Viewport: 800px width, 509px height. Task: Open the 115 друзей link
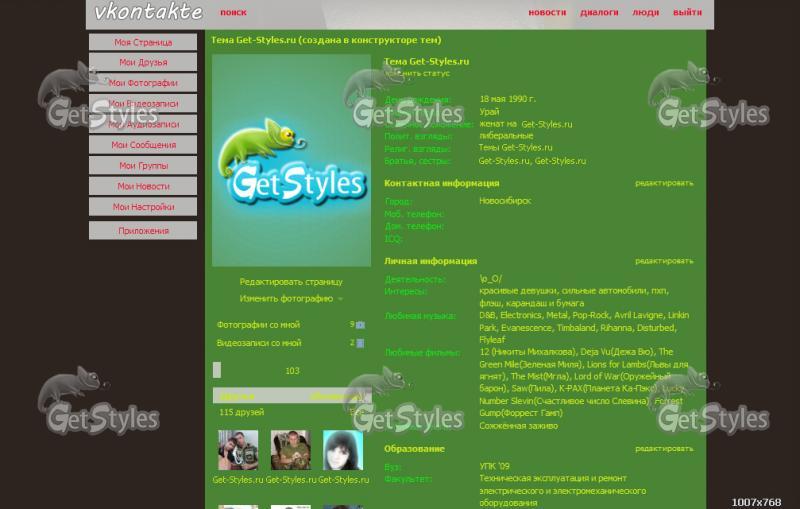click(x=242, y=412)
